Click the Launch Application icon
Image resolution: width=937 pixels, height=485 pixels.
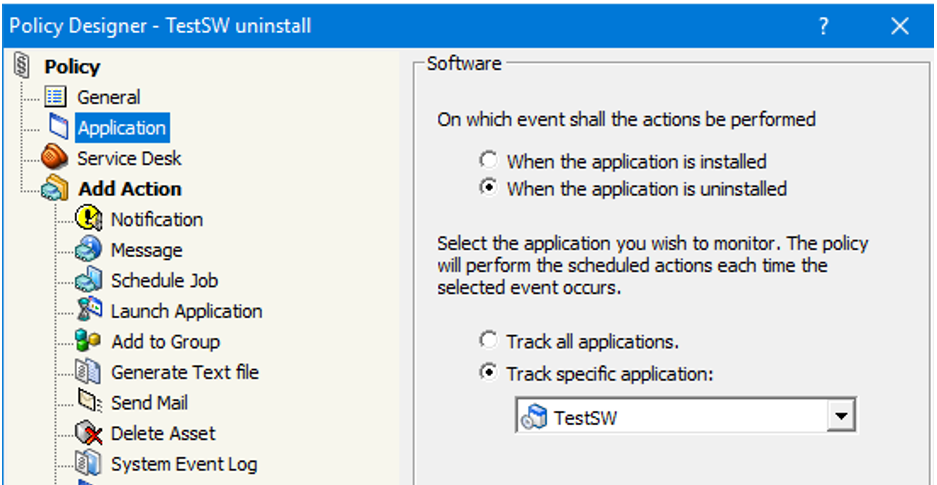[x=89, y=311]
